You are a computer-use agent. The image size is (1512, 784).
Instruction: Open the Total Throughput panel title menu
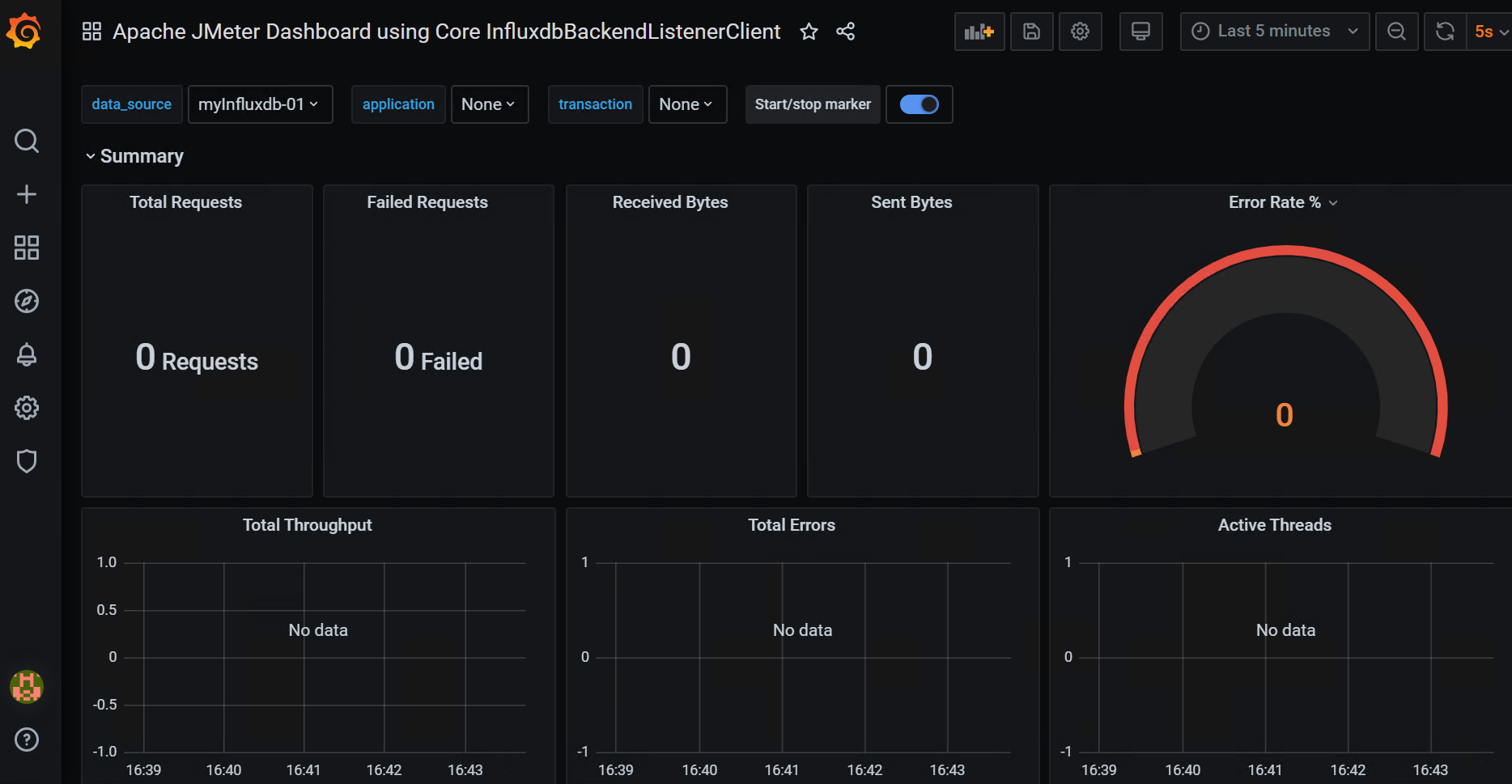[x=307, y=525]
